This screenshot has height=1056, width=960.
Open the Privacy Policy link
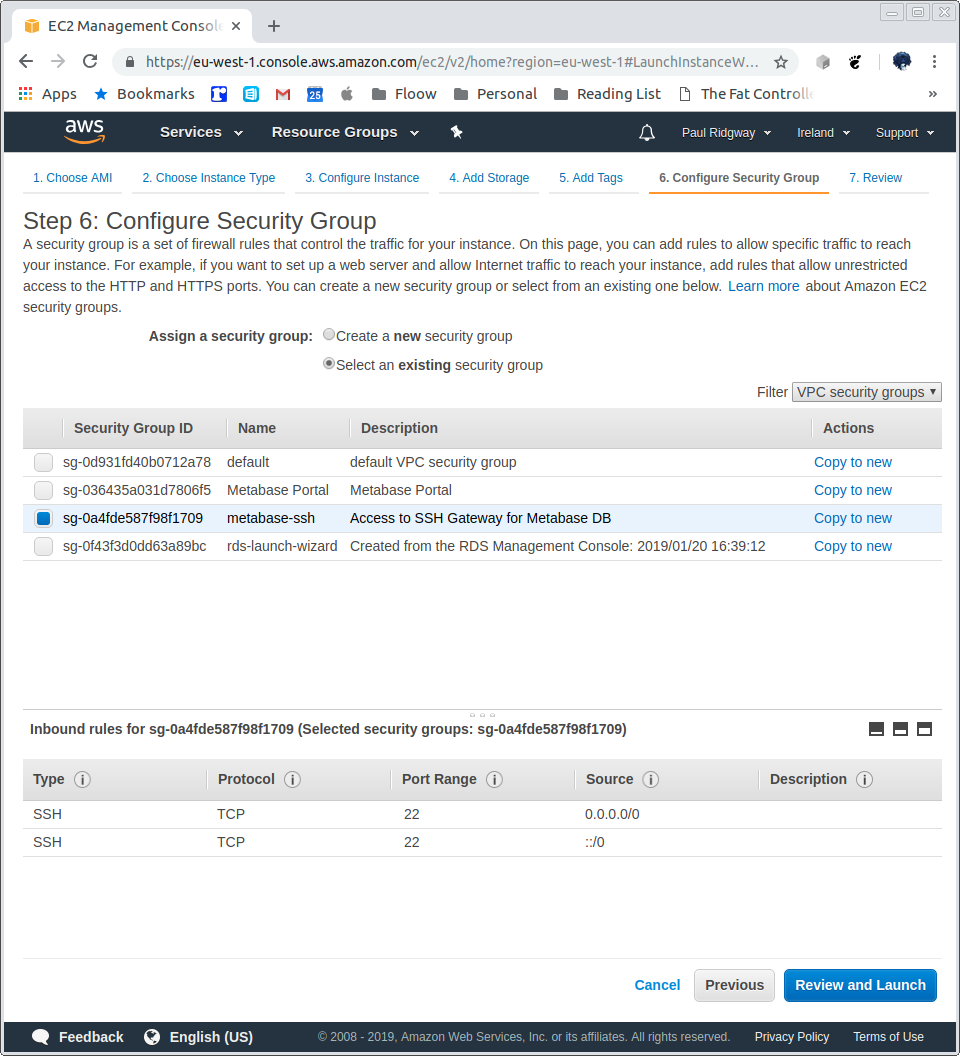[792, 1037]
